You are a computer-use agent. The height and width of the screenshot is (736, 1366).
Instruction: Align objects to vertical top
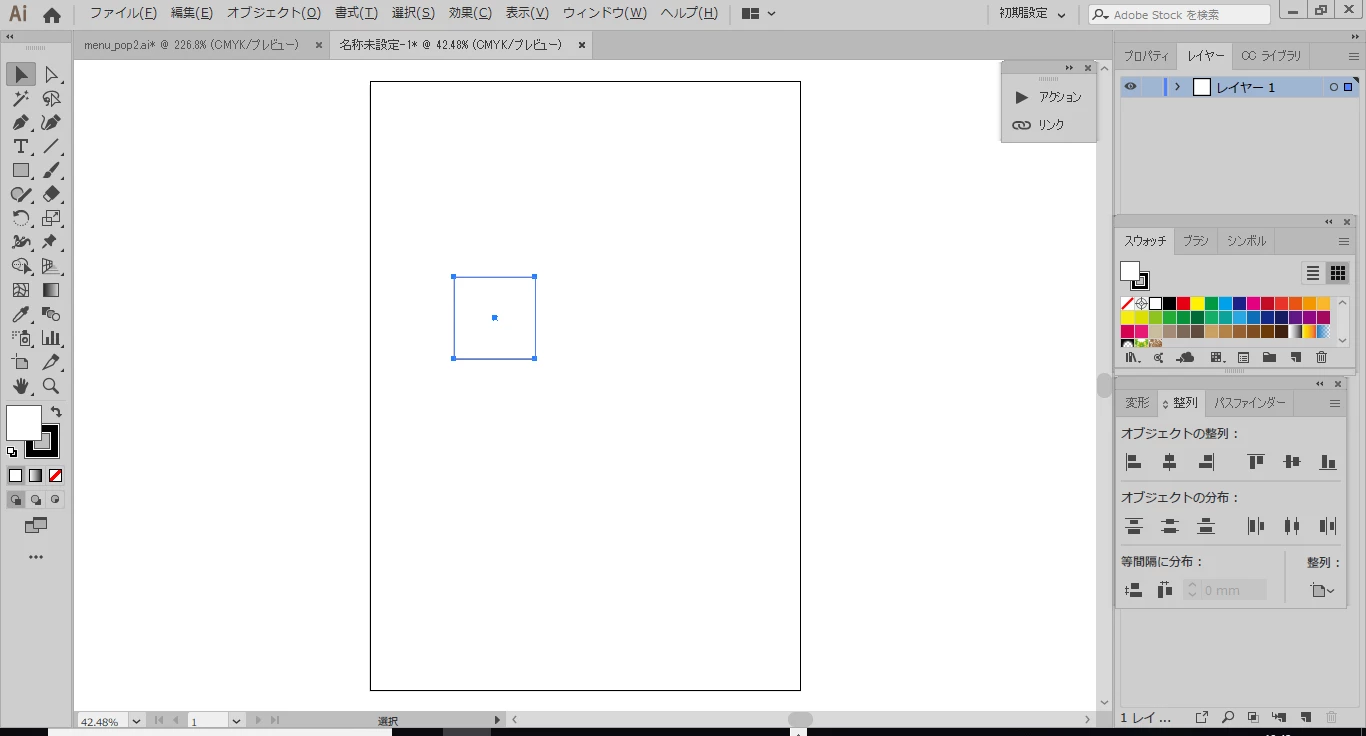[x=1256, y=462]
